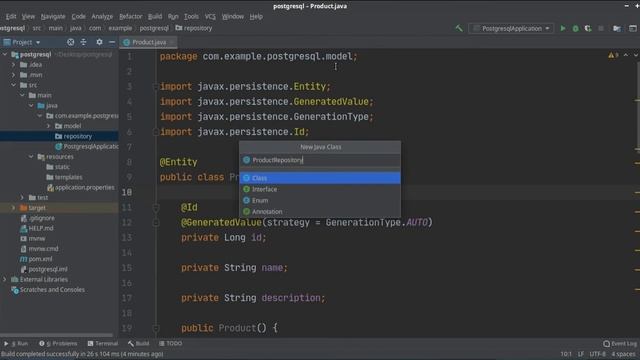Select the Annotation icon in popup list
640x360 pixels.
point(247,211)
